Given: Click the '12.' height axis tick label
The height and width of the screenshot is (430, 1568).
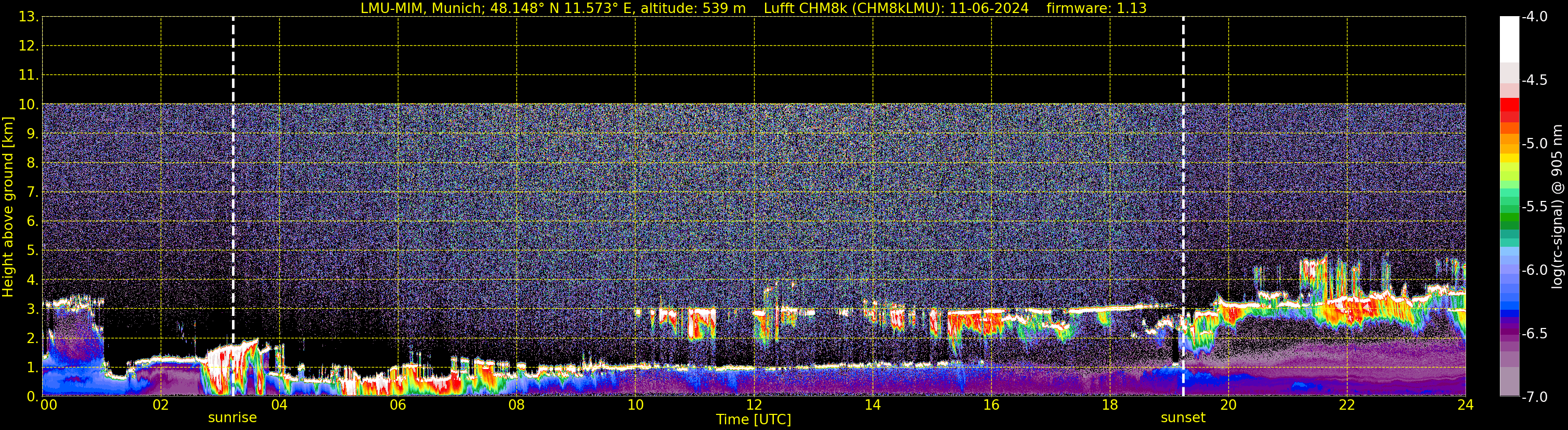Looking at the screenshot, I should tap(29, 46).
